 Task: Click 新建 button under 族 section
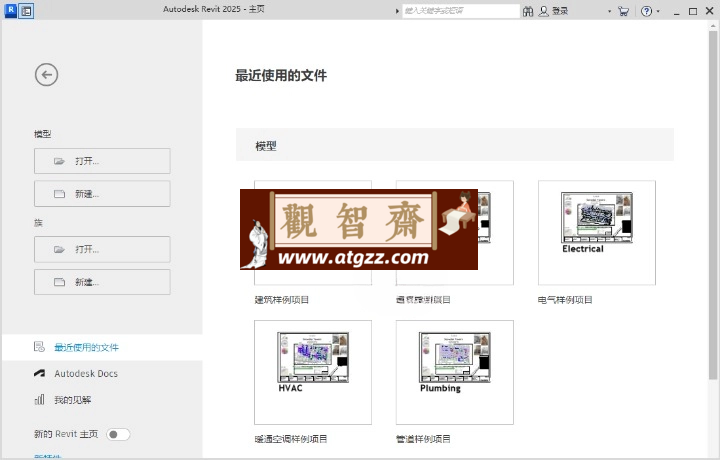(102, 282)
